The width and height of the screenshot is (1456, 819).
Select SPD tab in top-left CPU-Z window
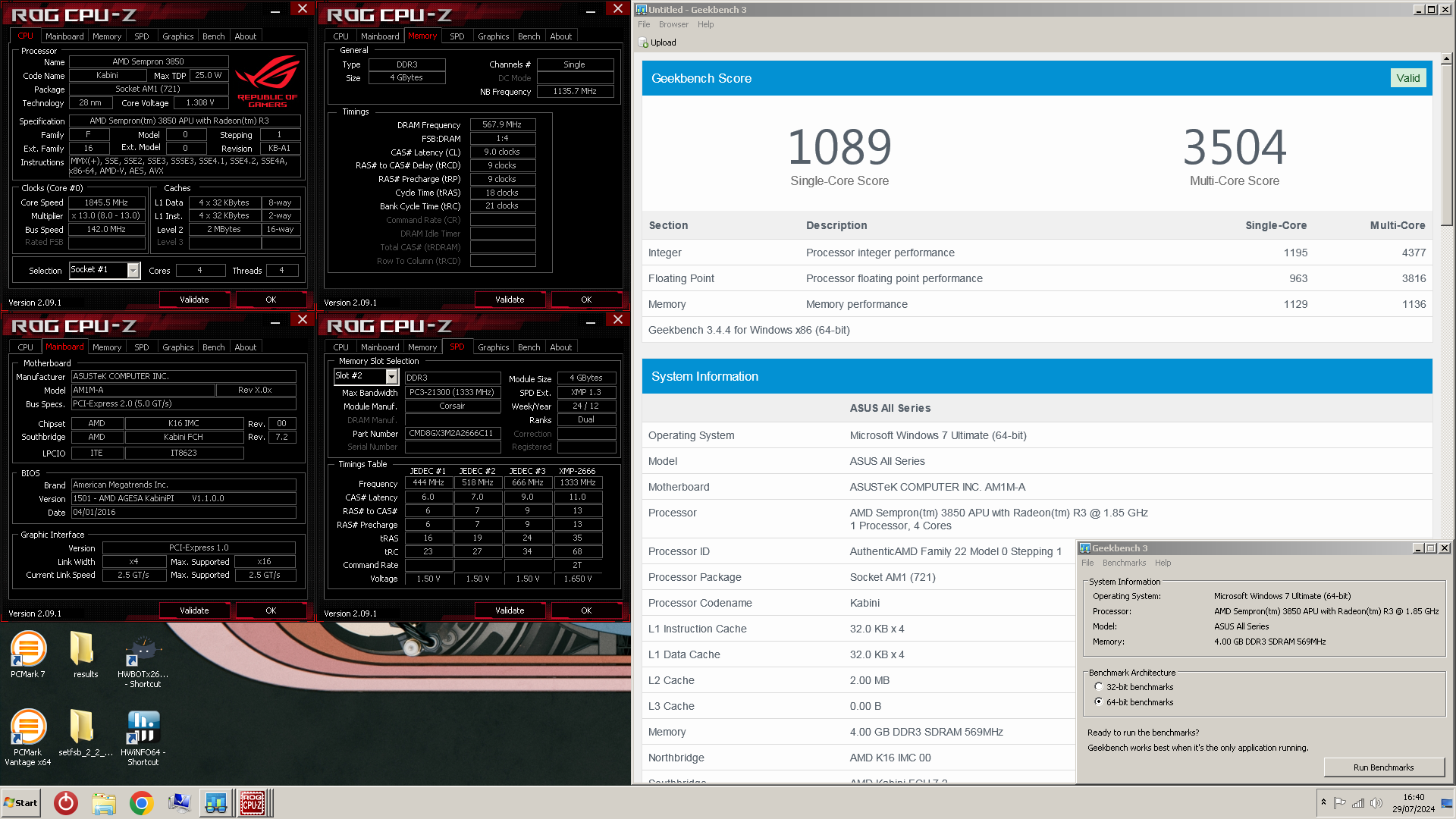click(x=141, y=36)
